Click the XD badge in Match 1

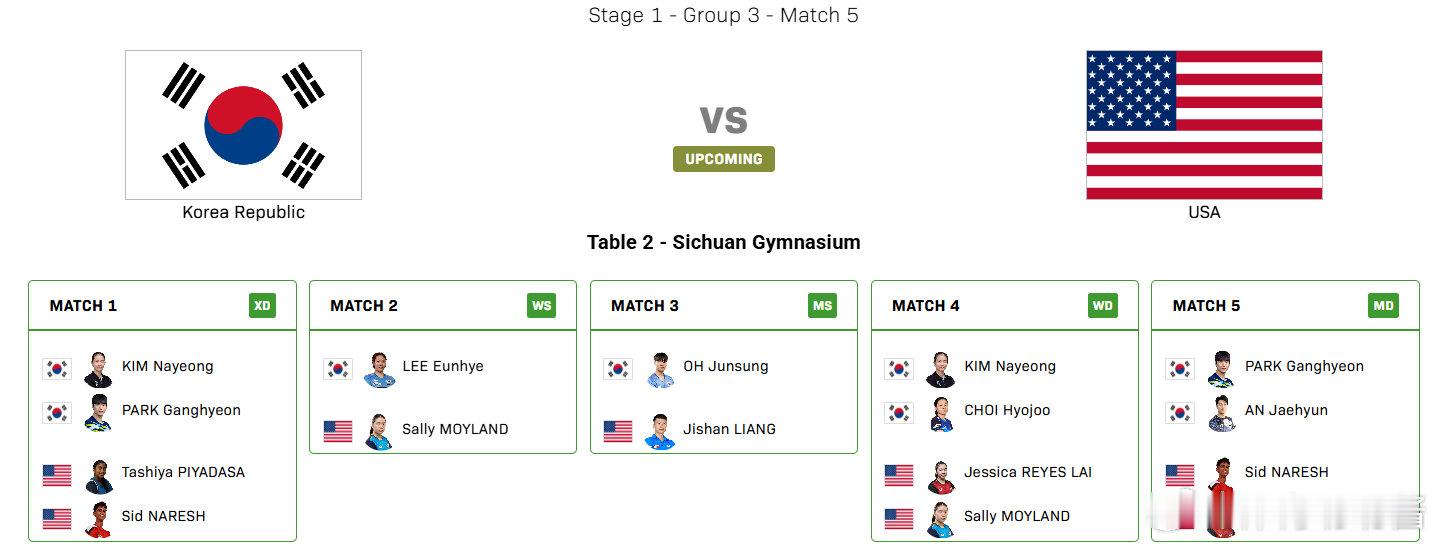click(x=262, y=306)
